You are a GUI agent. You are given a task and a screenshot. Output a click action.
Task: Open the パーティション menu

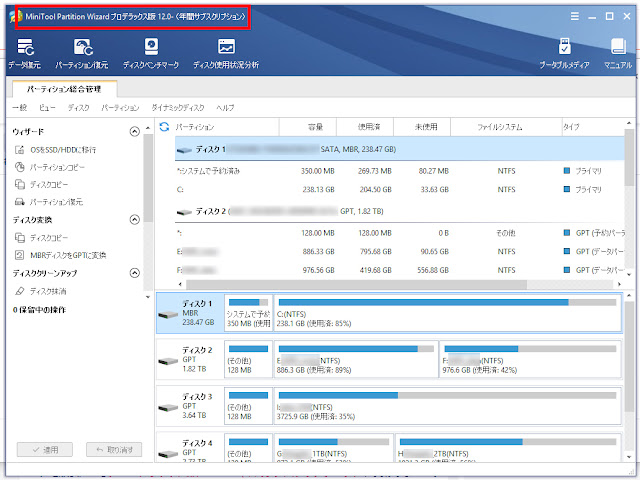pyautogui.click(x=120, y=108)
